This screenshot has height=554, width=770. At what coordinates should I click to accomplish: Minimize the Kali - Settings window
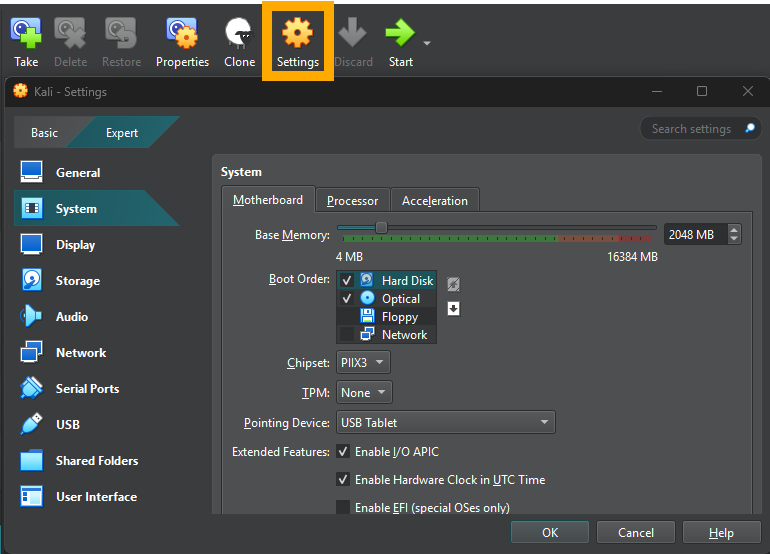[x=657, y=91]
